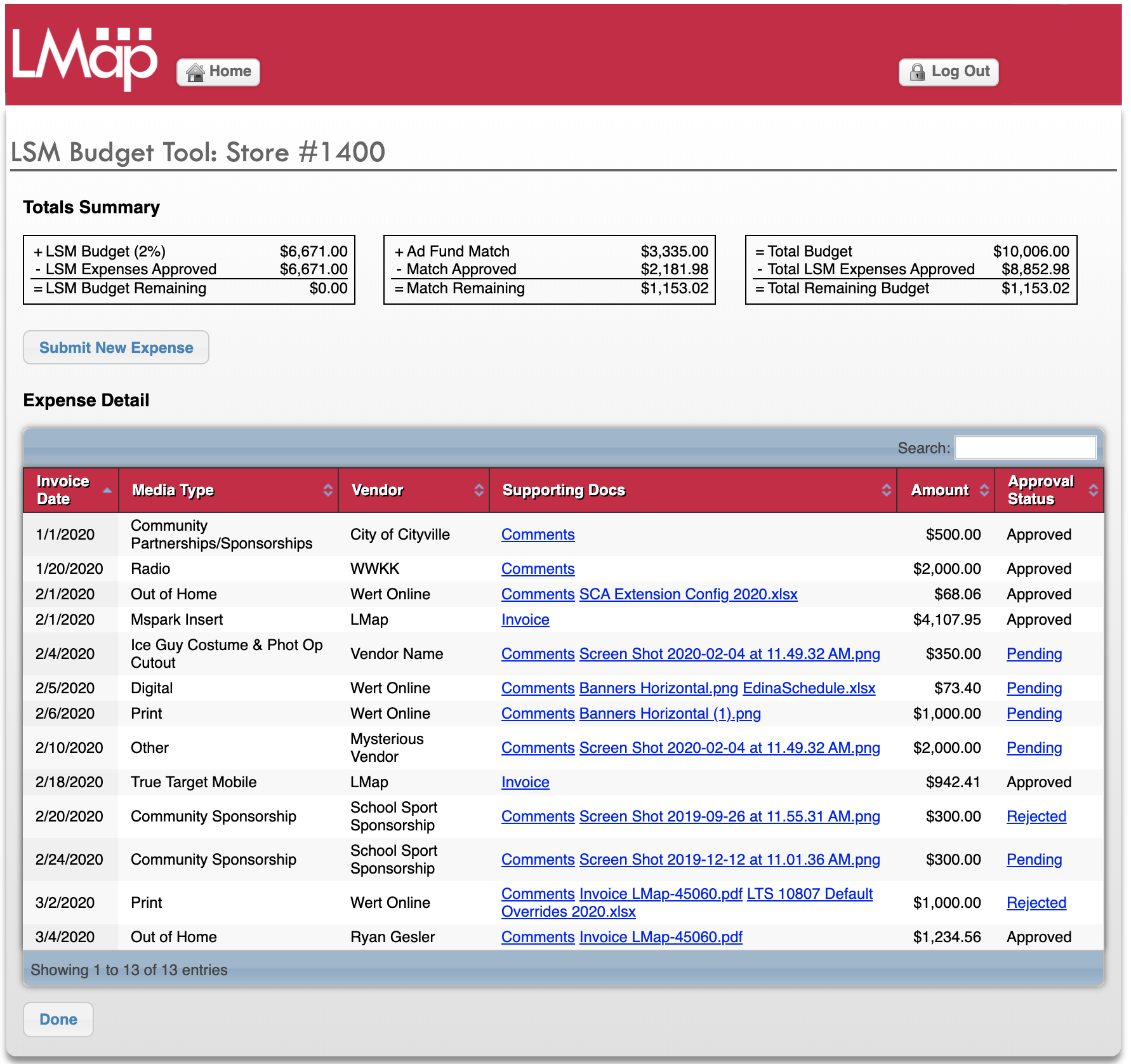Click the Total Budget $10,006.00 value
The height and width of the screenshot is (1064, 1131).
coord(1031,251)
